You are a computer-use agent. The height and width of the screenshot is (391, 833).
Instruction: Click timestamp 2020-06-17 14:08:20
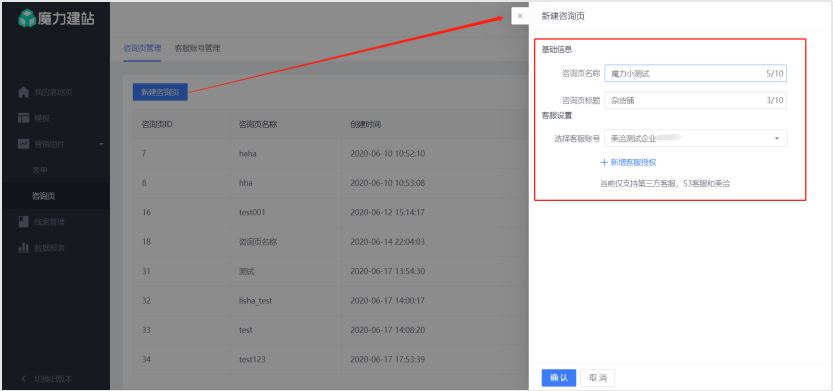[387, 330]
